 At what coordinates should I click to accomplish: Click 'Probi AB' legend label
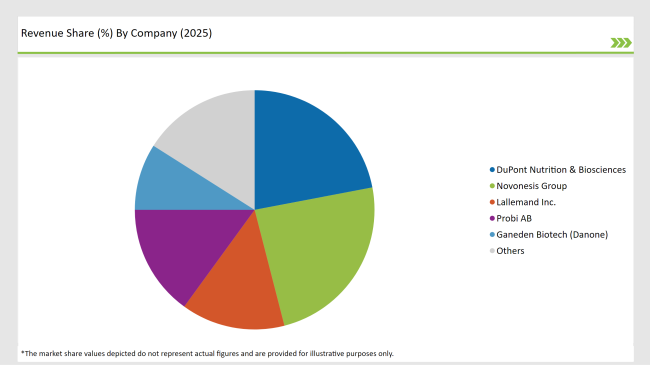514,218
